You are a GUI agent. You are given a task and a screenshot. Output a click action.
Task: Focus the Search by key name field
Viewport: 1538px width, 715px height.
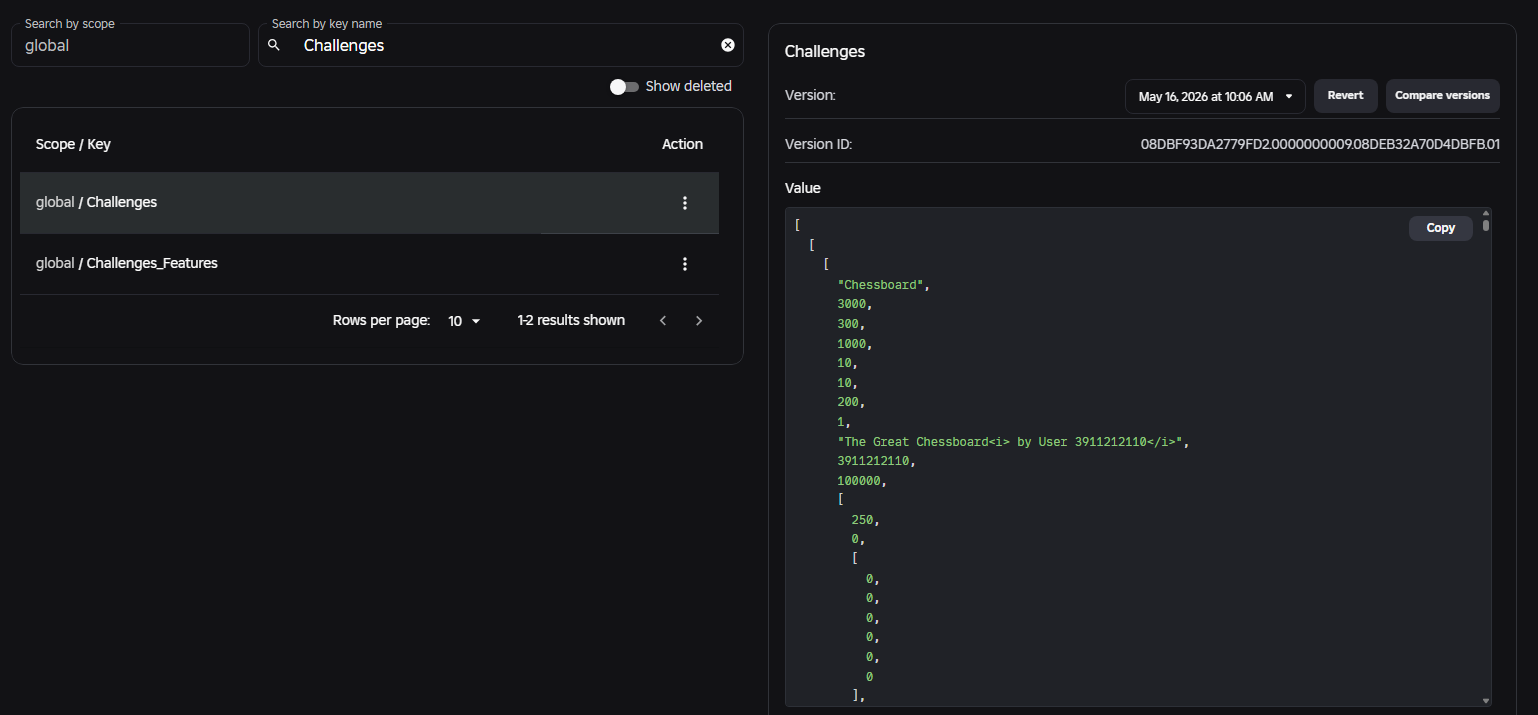pos(501,45)
